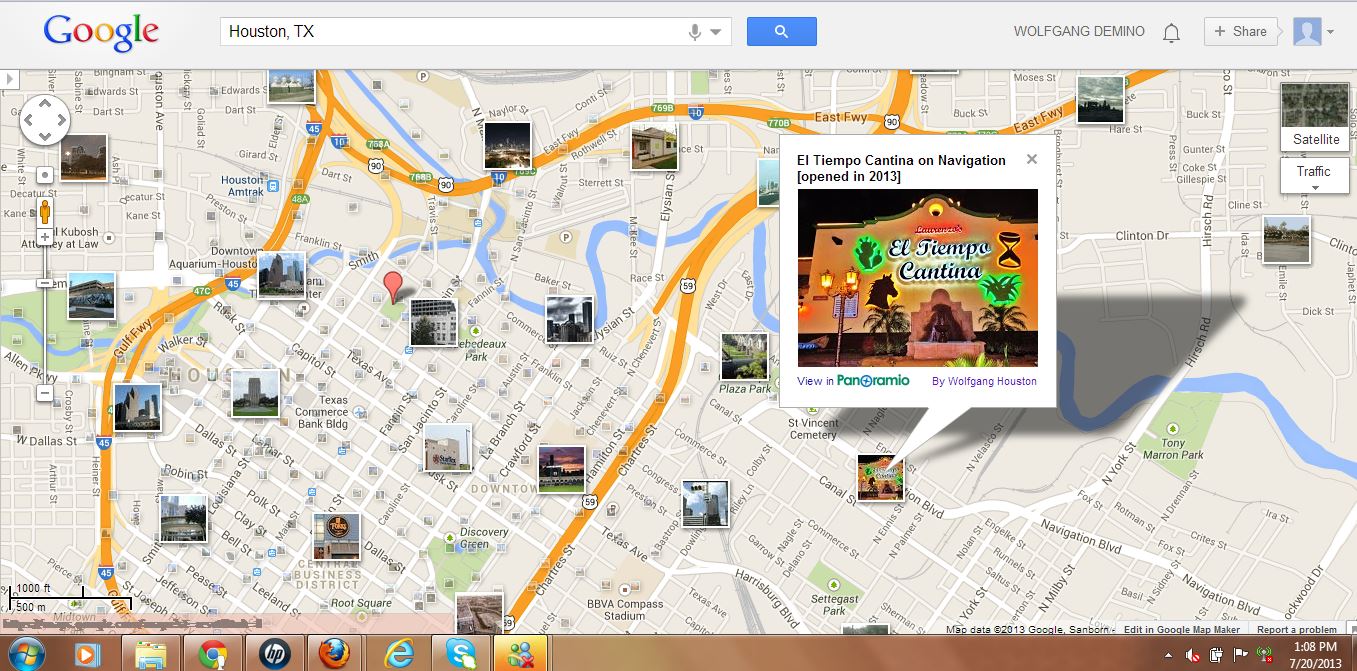Open the night skyline thumbnail near Naylor St

point(507,146)
